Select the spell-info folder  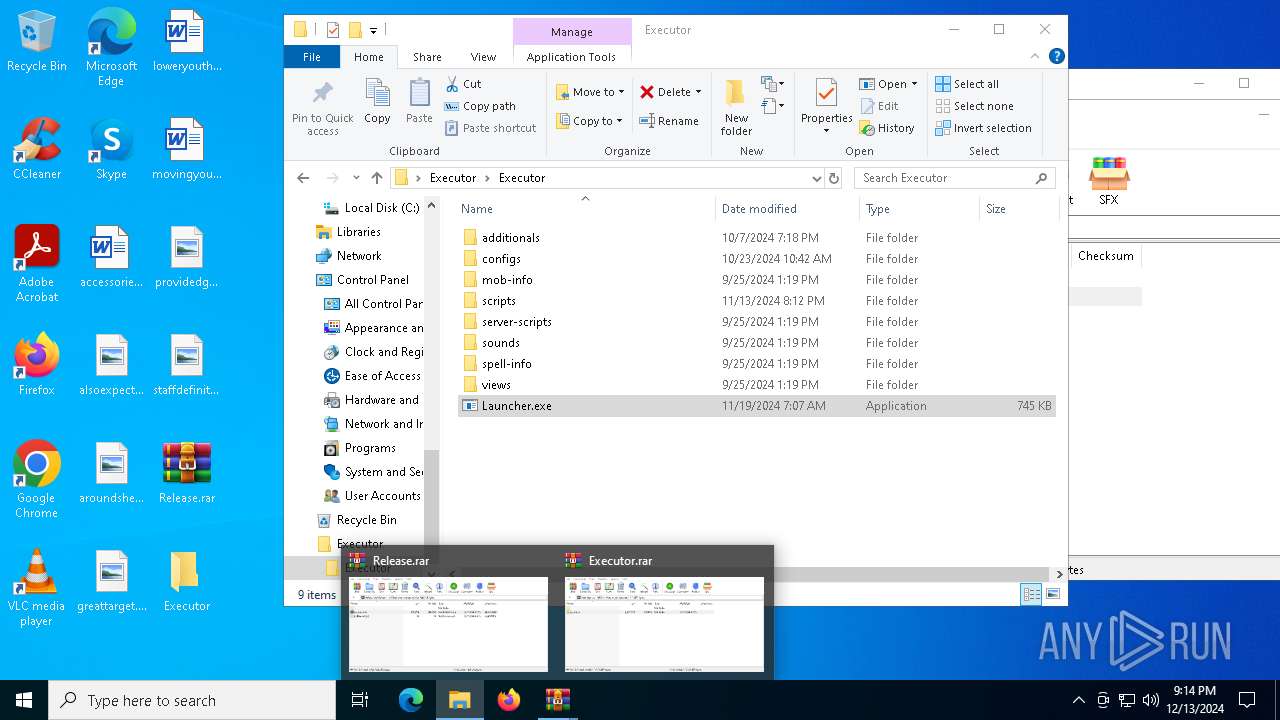click(x=506, y=364)
